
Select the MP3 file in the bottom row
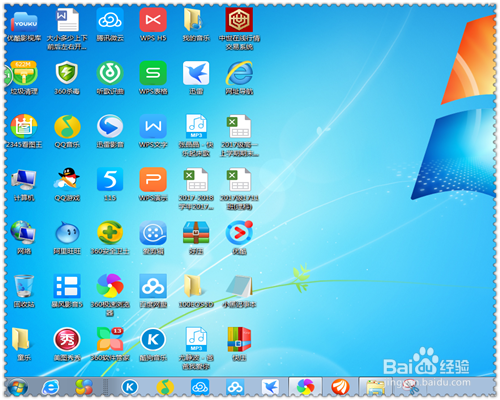196,339
